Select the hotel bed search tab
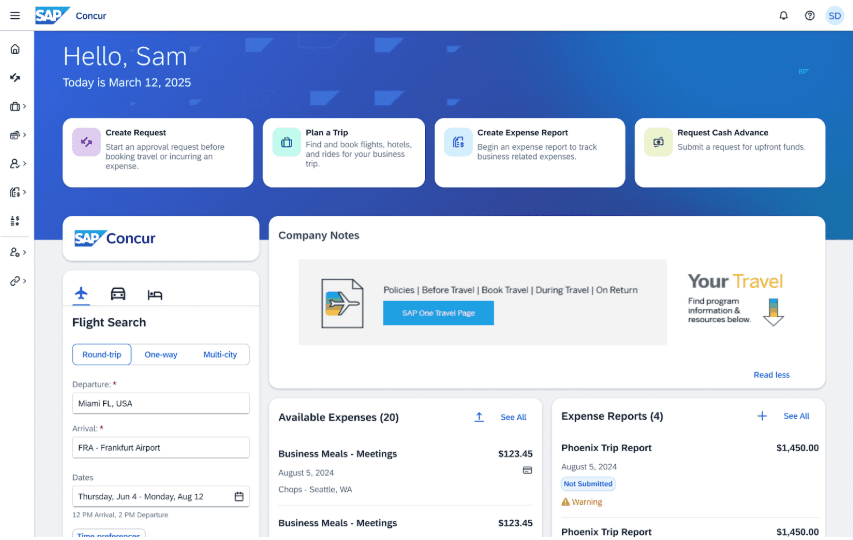 (x=155, y=294)
